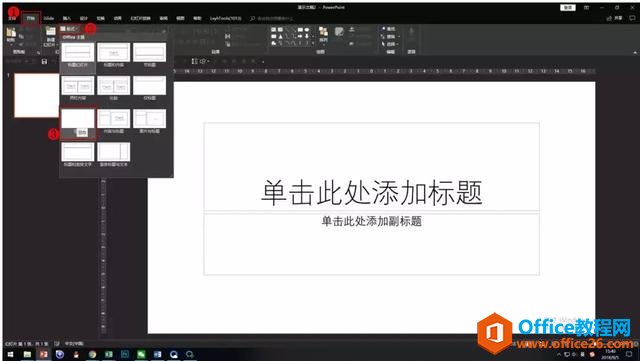
Task: Open the LvyhTools ribbon tab
Action: pos(225,18)
